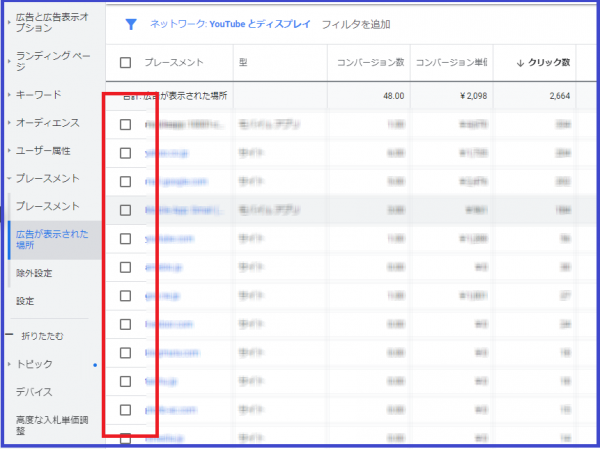Click the sort arrow beside クリック数

520,63
